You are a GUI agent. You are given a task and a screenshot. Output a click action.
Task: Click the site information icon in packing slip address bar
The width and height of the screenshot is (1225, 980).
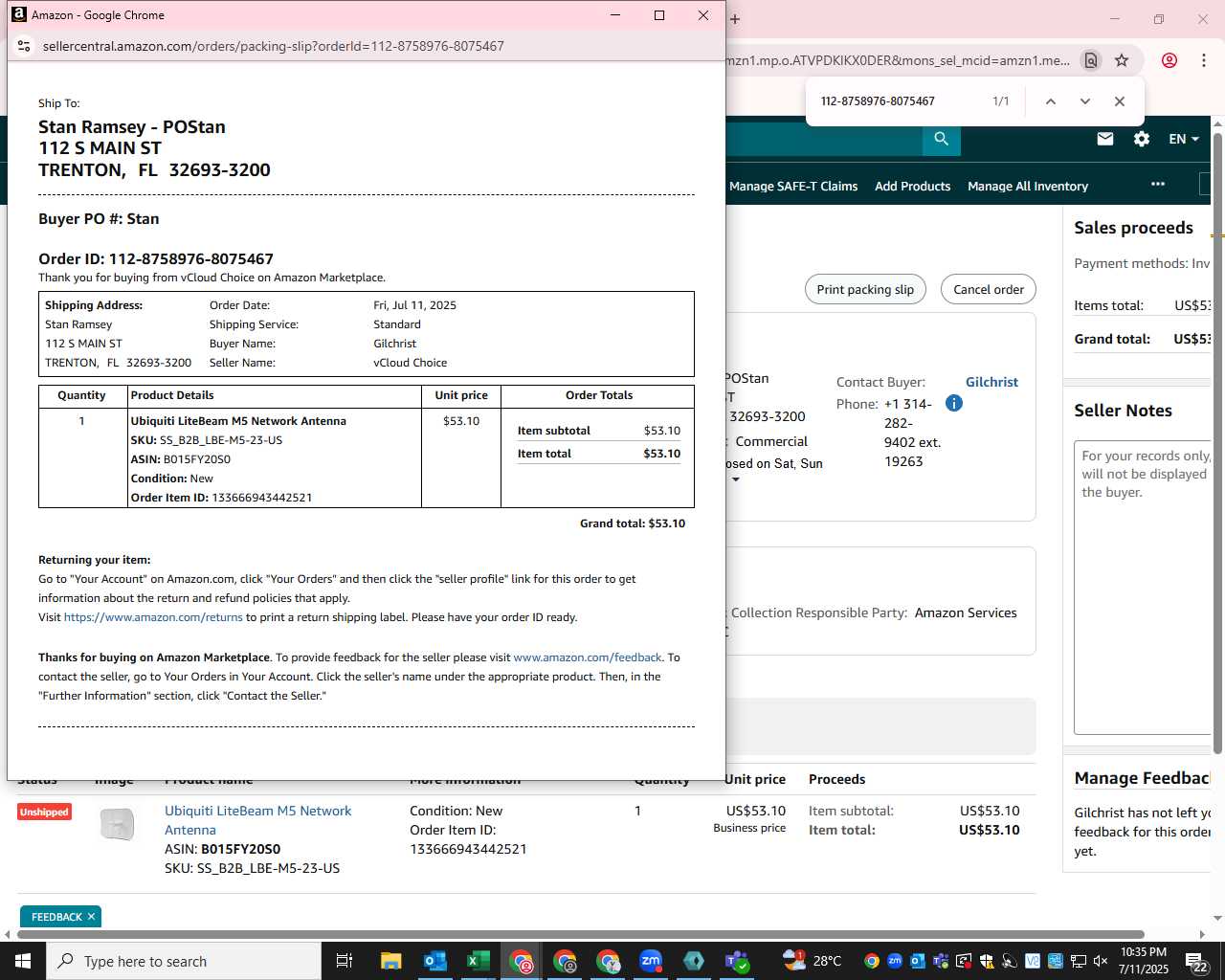[24, 46]
